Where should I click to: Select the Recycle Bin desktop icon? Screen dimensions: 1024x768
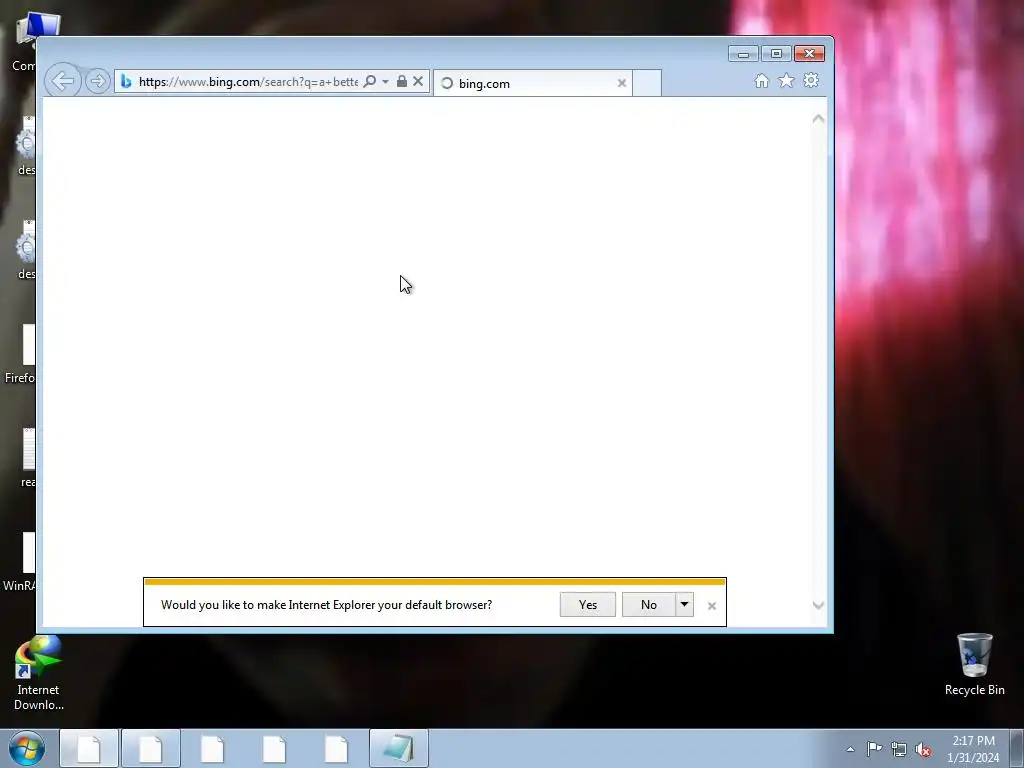pyautogui.click(x=974, y=664)
